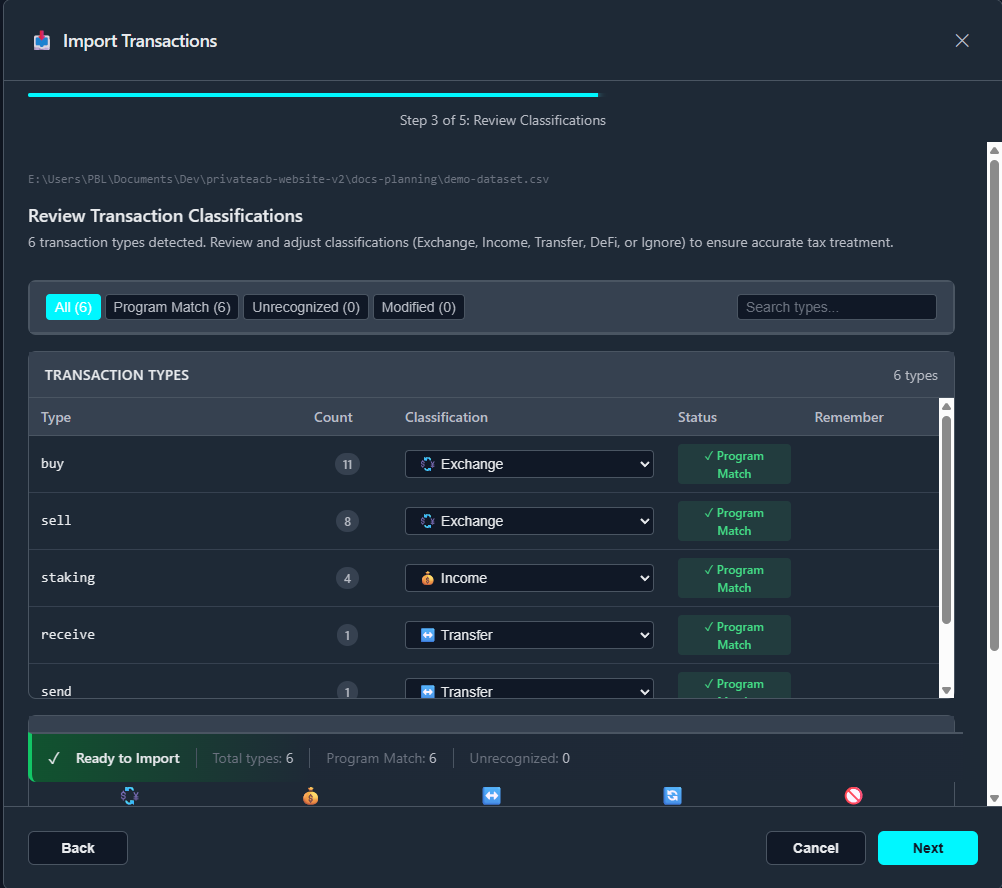Click the Transfer arrows legend icon
The width and height of the screenshot is (1002, 888).
pyautogui.click(x=491, y=795)
